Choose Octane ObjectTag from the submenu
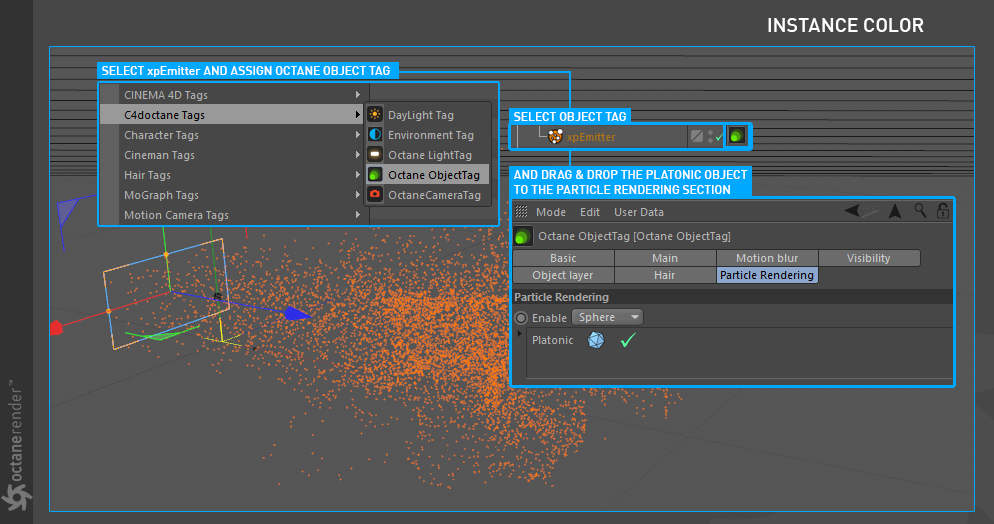994x524 pixels. pos(427,175)
